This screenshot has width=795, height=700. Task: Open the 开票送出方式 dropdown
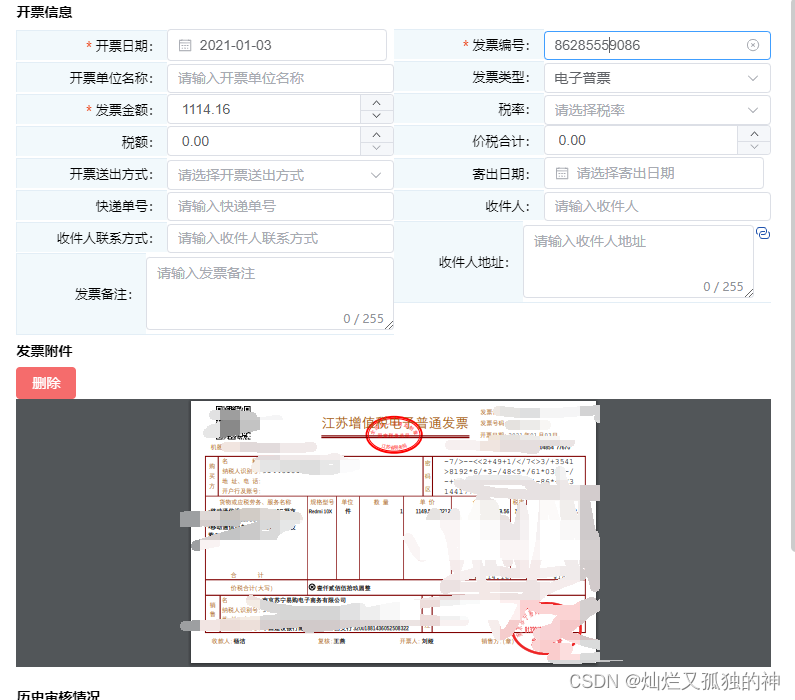click(x=280, y=175)
